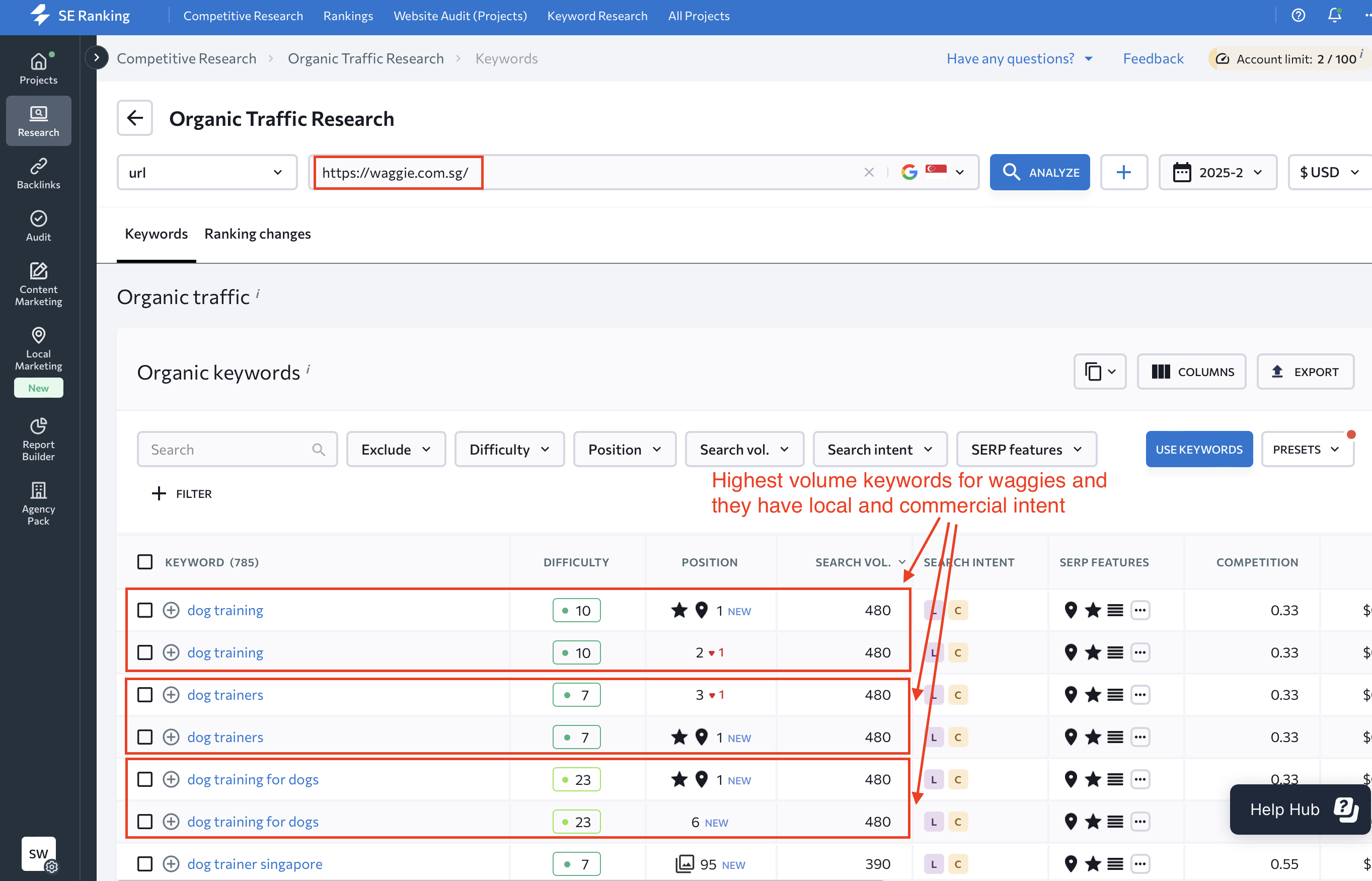Click the SE Ranking logo
The width and height of the screenshot is (1372, 881).
(80, 16)
